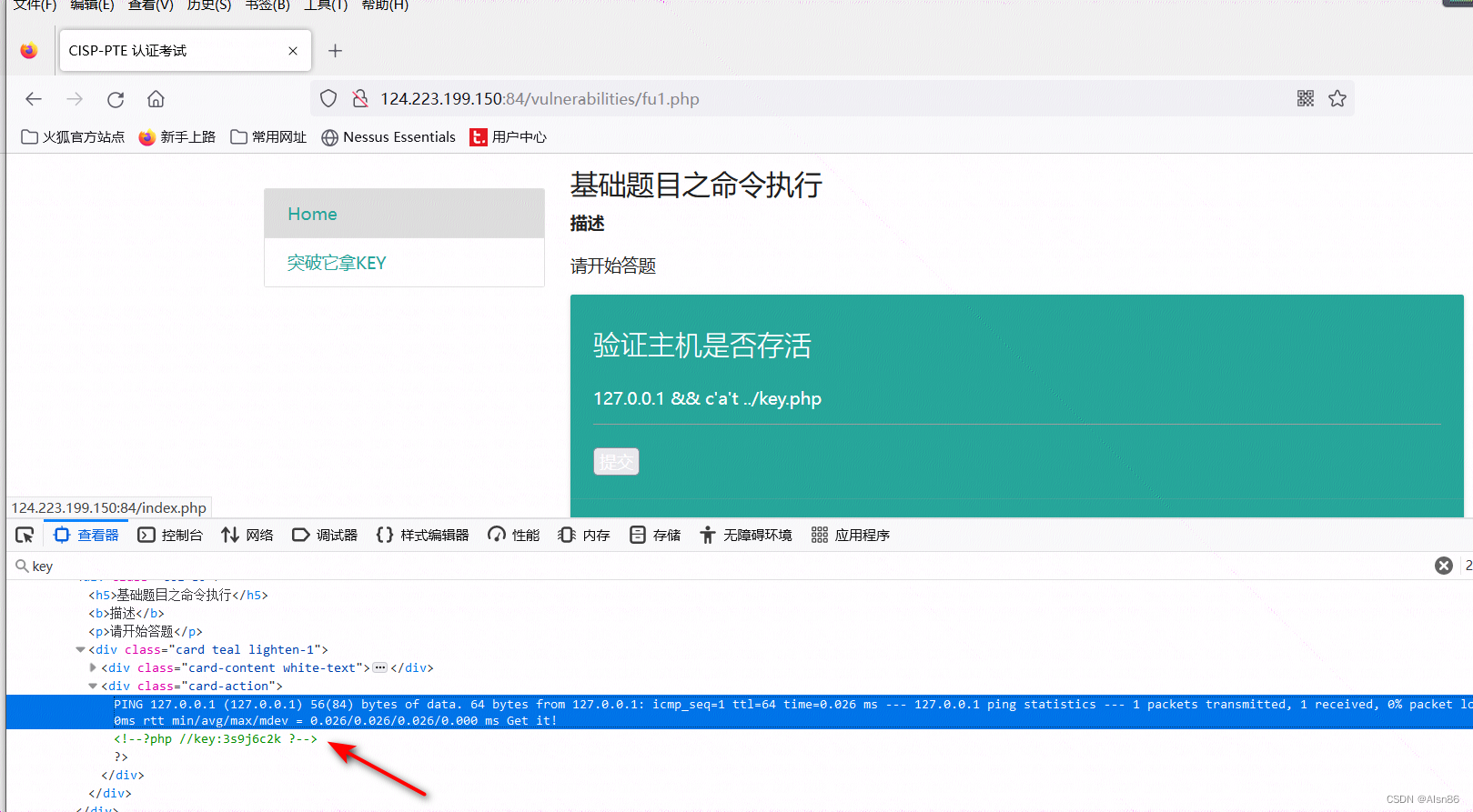Open 常用网址 bookmark folder
This screenshot has height=812, width=1473.
pyautogui.click(x=268, y=137)
